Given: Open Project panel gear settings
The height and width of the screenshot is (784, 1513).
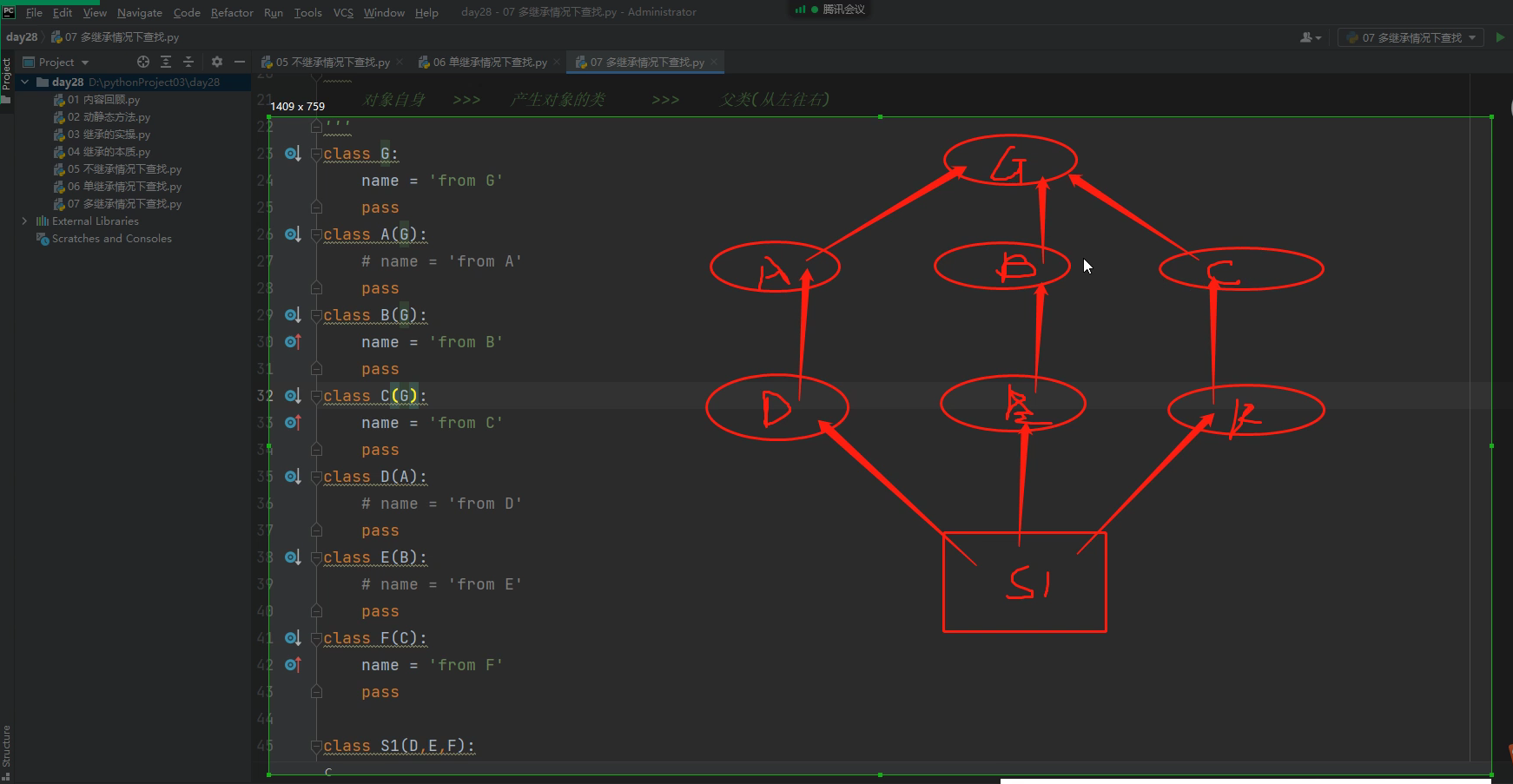Looking at the screenshot, I should click(x=217, y=62).
